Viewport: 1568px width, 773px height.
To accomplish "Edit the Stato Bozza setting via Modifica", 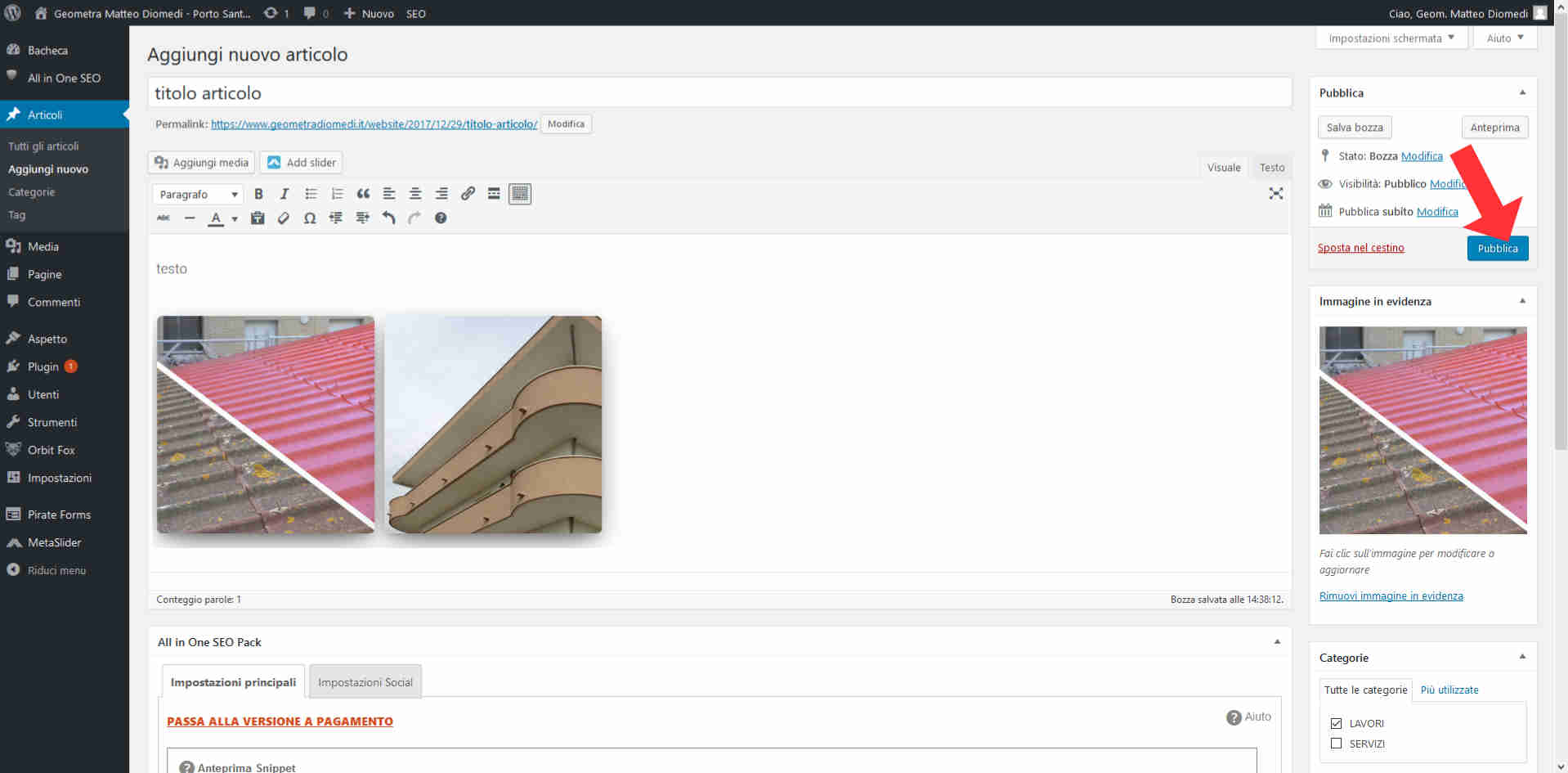I will point(1422,156).
